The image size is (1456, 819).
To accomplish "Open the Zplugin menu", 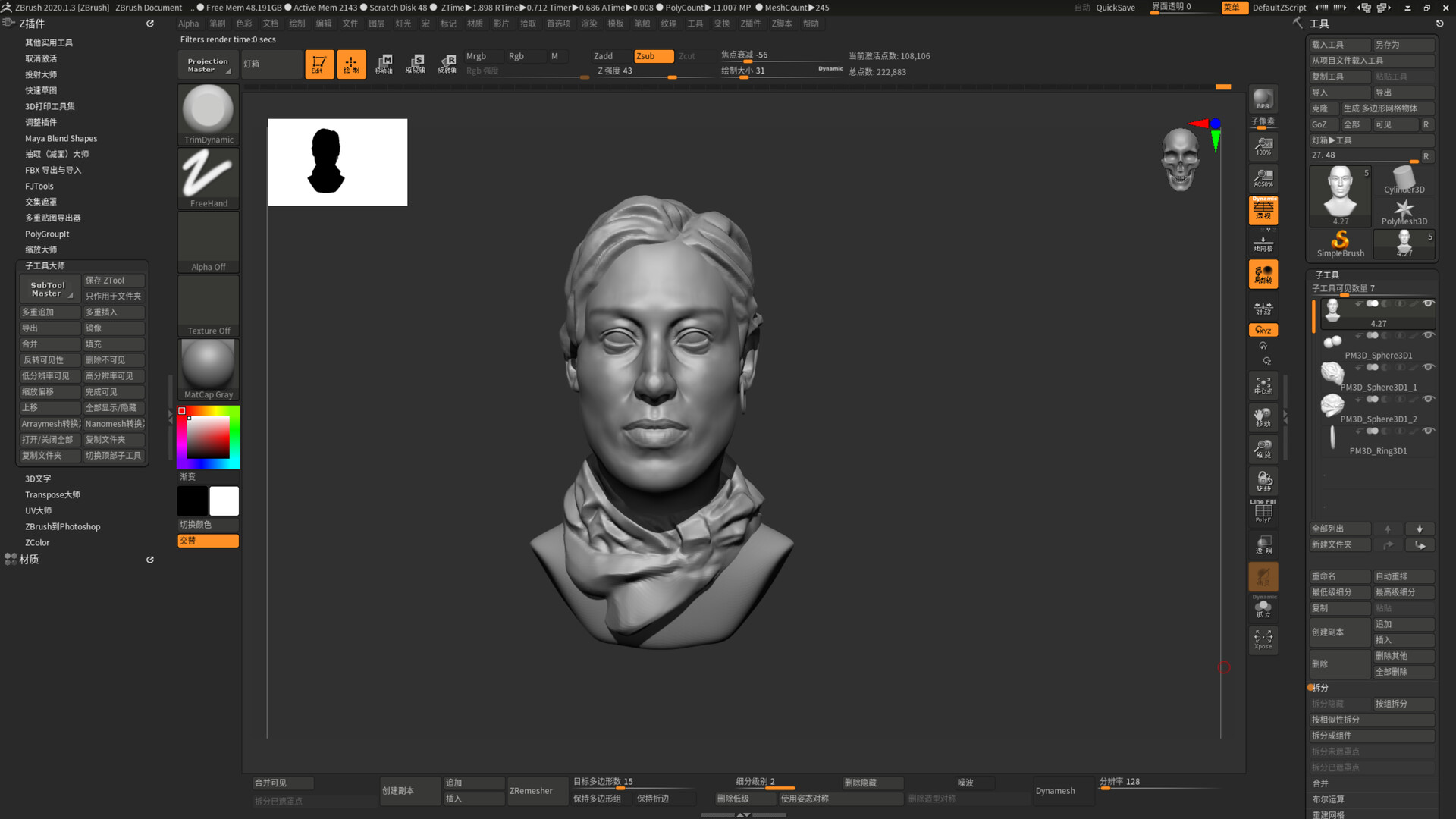I will (749, 24).
